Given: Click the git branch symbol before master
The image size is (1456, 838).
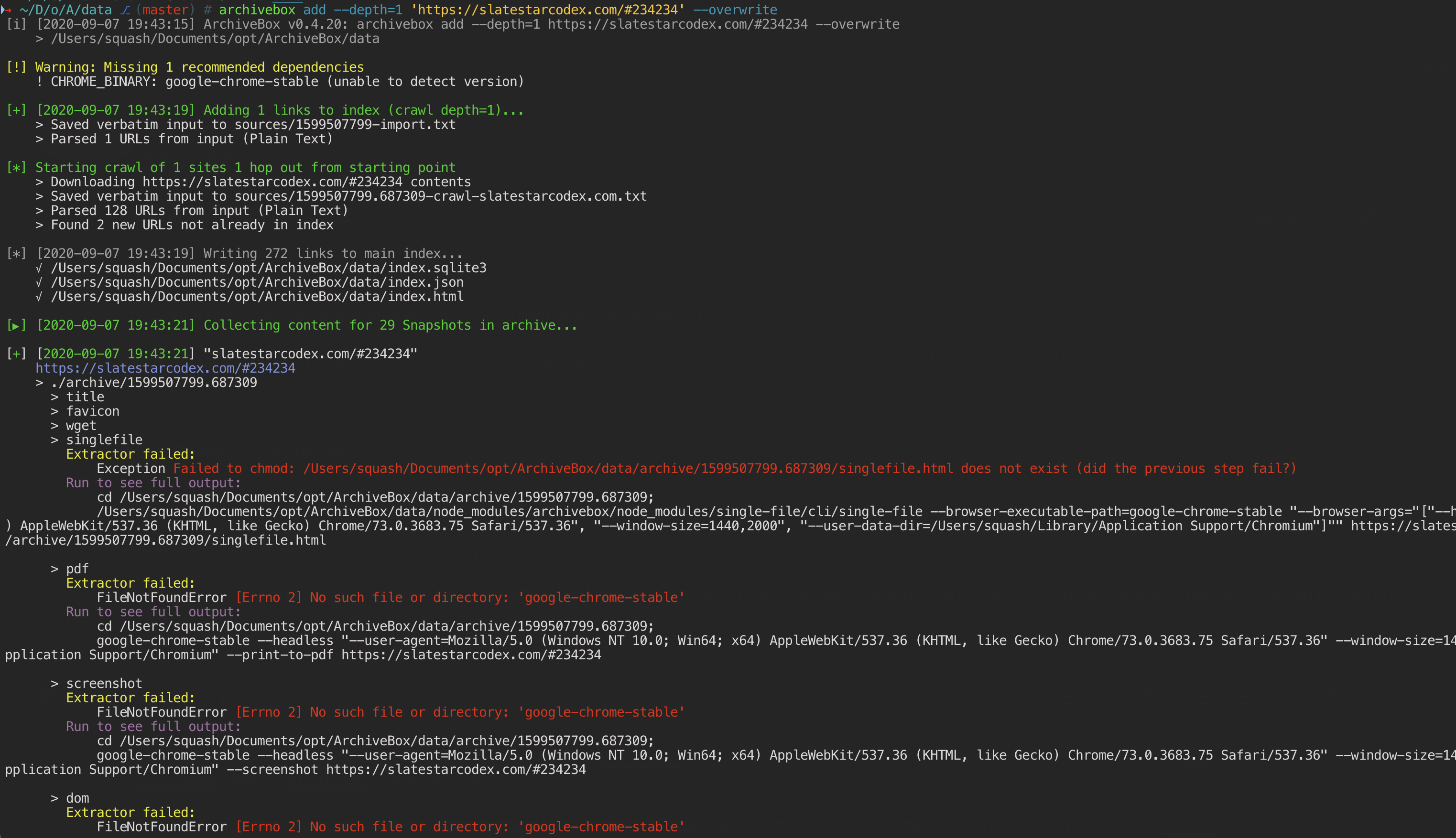Looking at the screenshot, I should [x=125, y=10].
